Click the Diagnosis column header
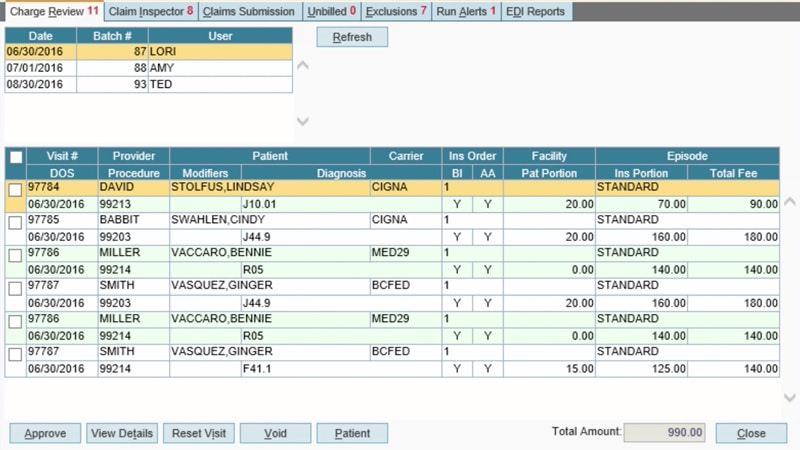800x450 pixels. [341, 173]
